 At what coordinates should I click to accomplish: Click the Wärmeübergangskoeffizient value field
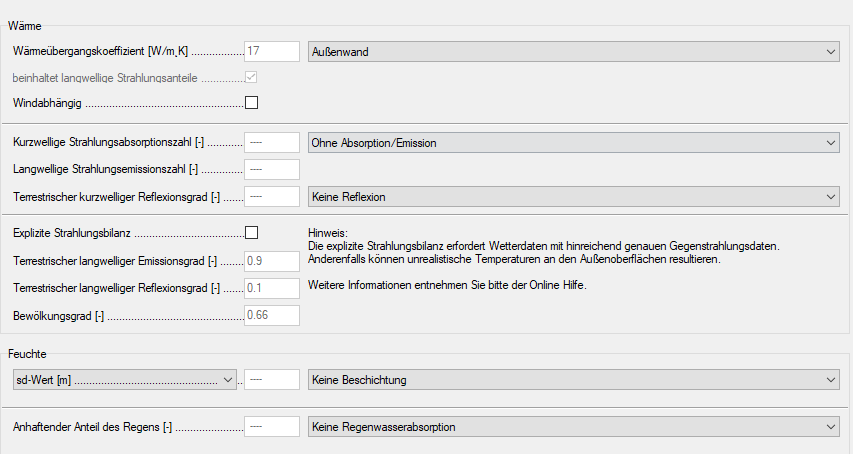click(x=272, y=52)
